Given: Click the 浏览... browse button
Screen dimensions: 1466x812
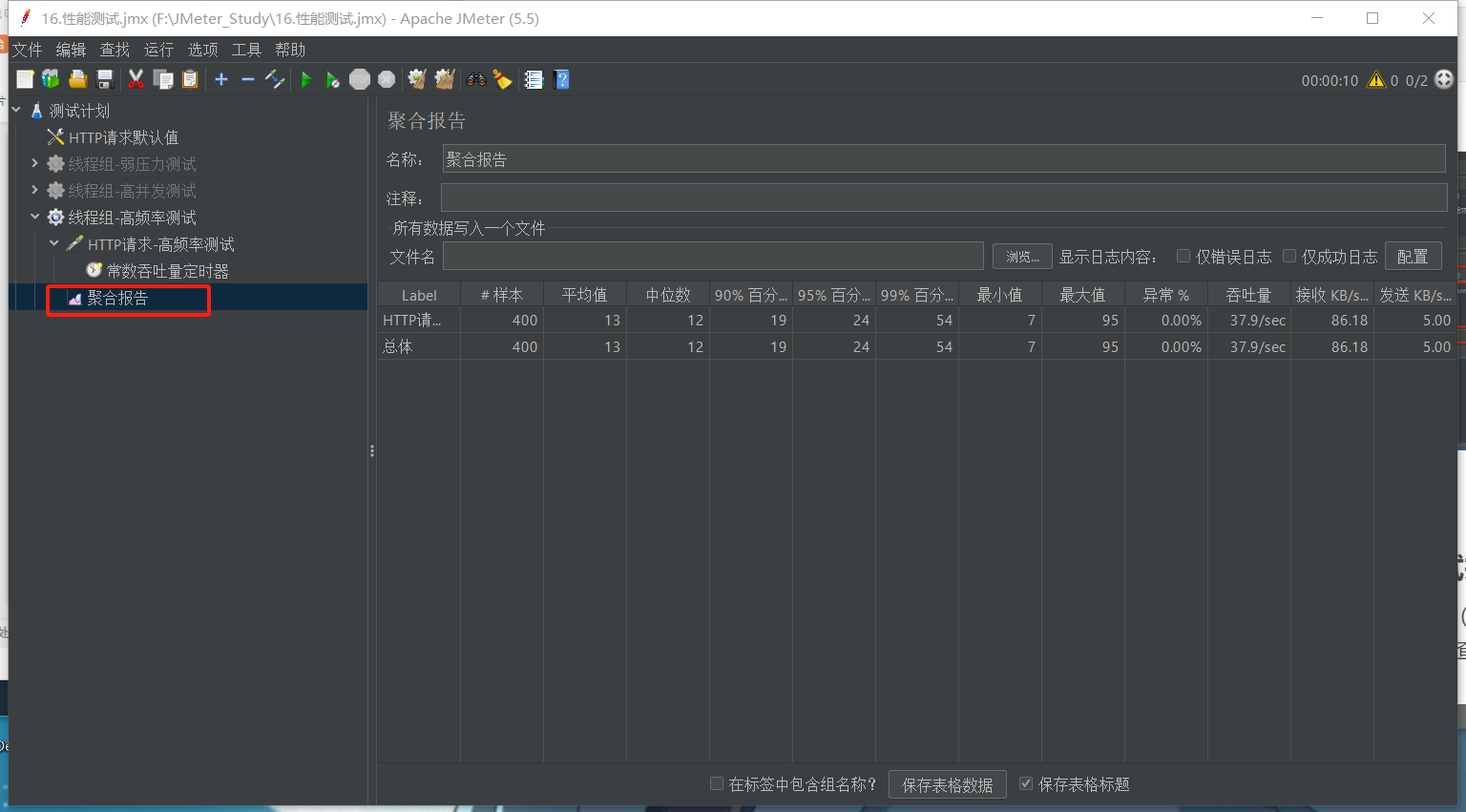Looking at the screenshot, I should (x=1022, y=257).
